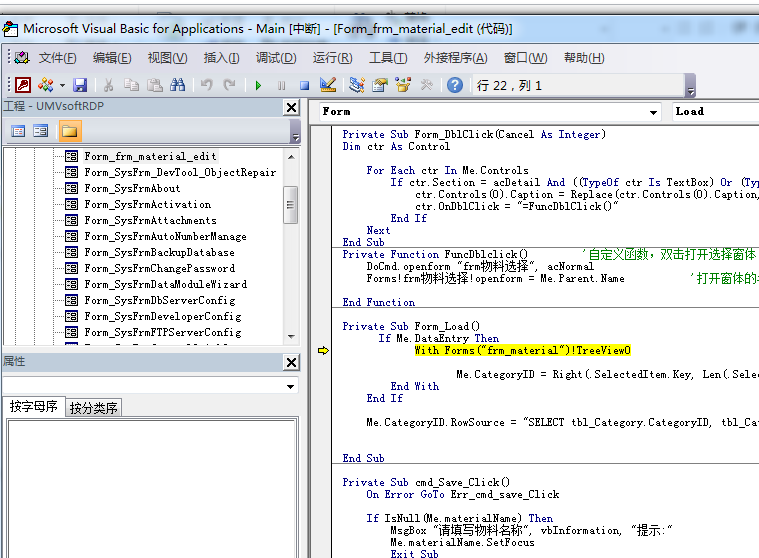Click the blue Help question mark icon

tap(455, 85)
